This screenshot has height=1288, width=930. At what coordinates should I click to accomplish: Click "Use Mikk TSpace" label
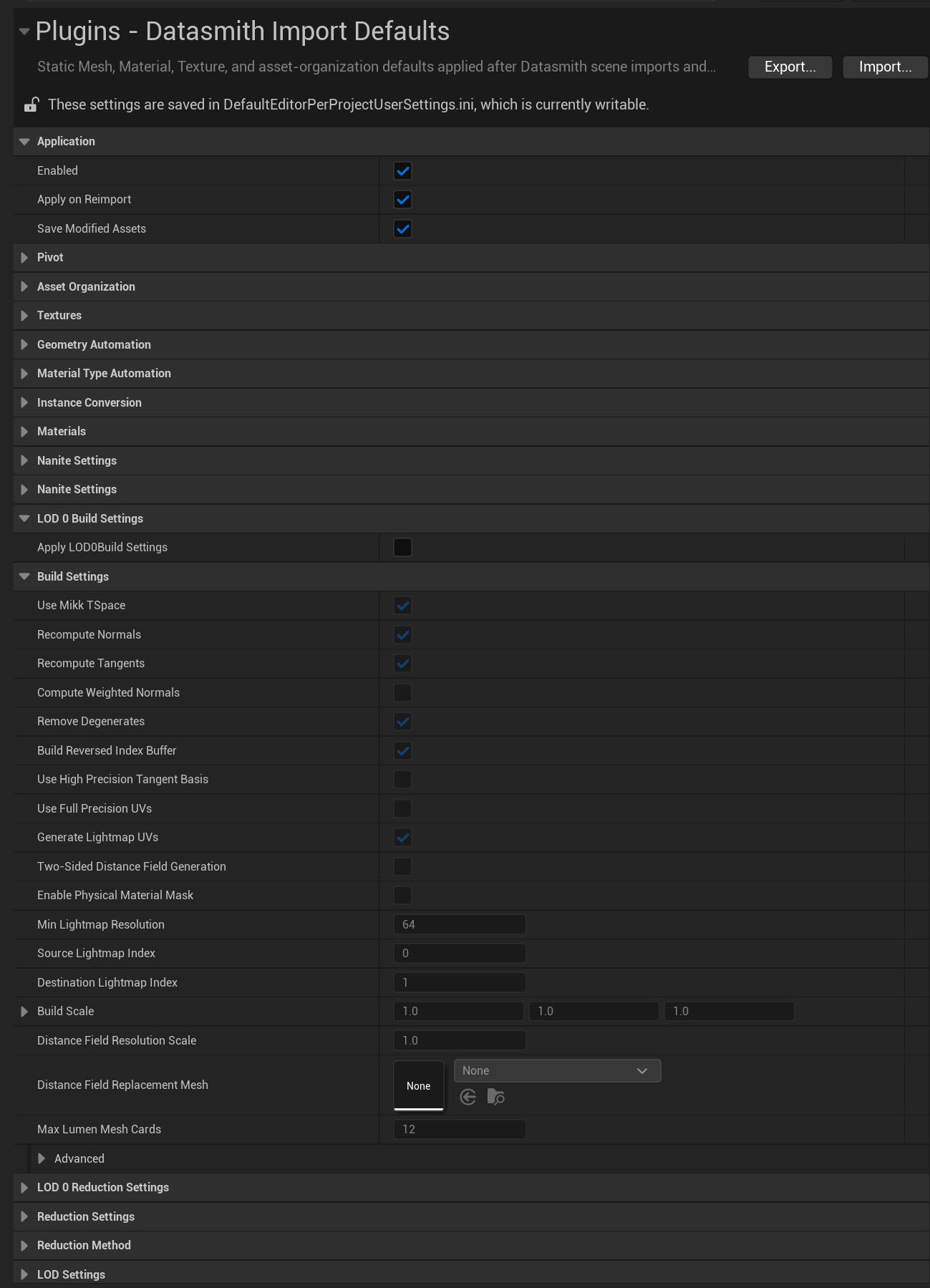[x=81, y=606]
